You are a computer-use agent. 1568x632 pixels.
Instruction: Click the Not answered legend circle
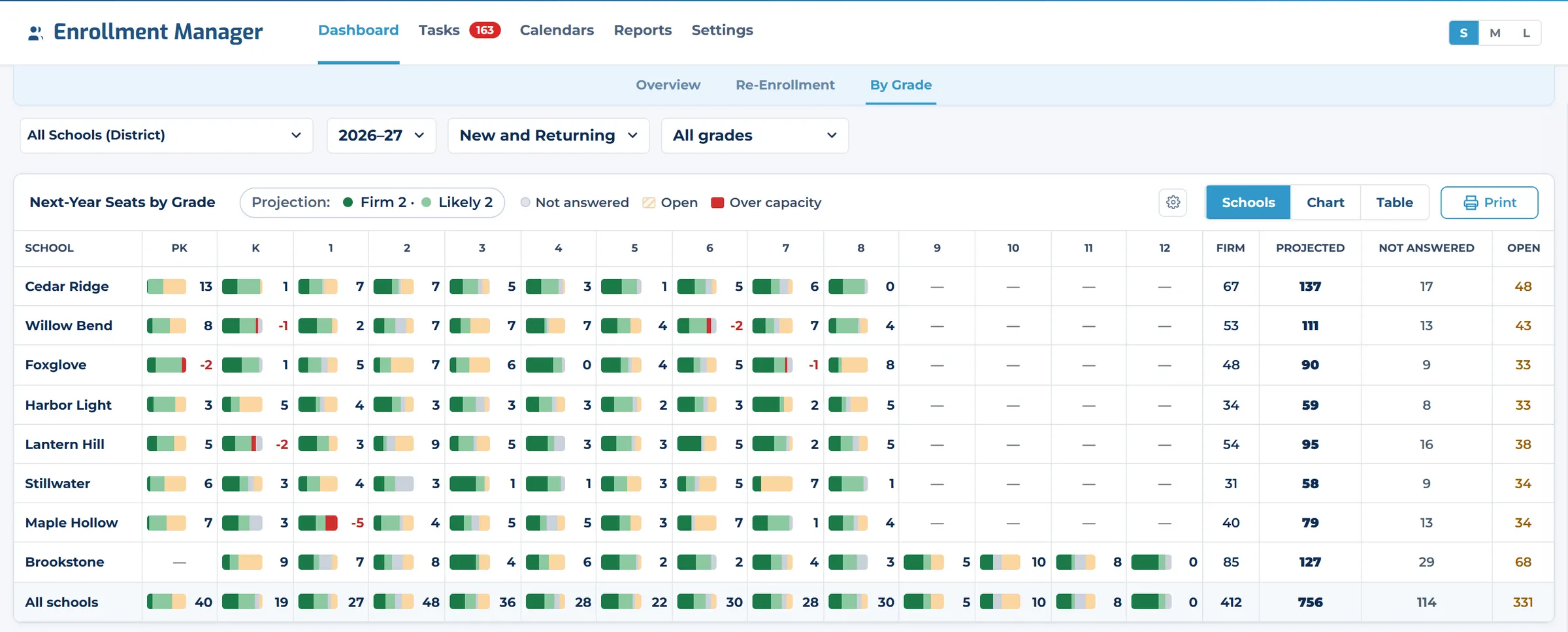pyautogui.click(x=525, y=203)
